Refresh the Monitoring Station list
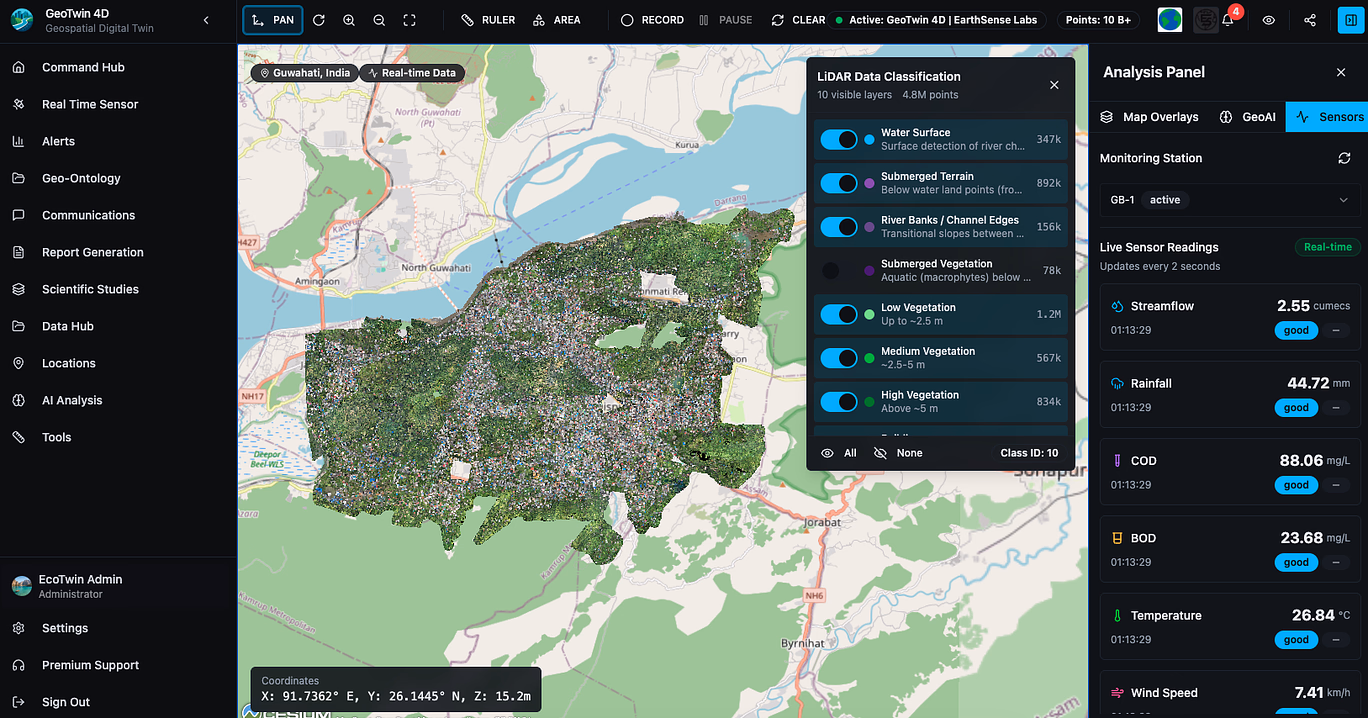The image size is (1368, 718). tap(1345, 158)
